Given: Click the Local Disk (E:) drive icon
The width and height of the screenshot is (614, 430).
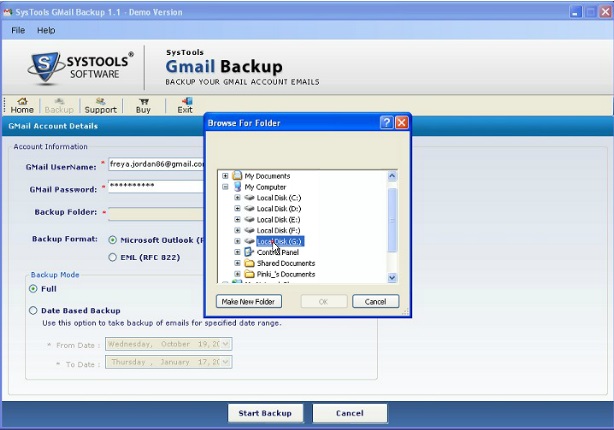Looking at the screenshot, I should (x=249, y=220).
